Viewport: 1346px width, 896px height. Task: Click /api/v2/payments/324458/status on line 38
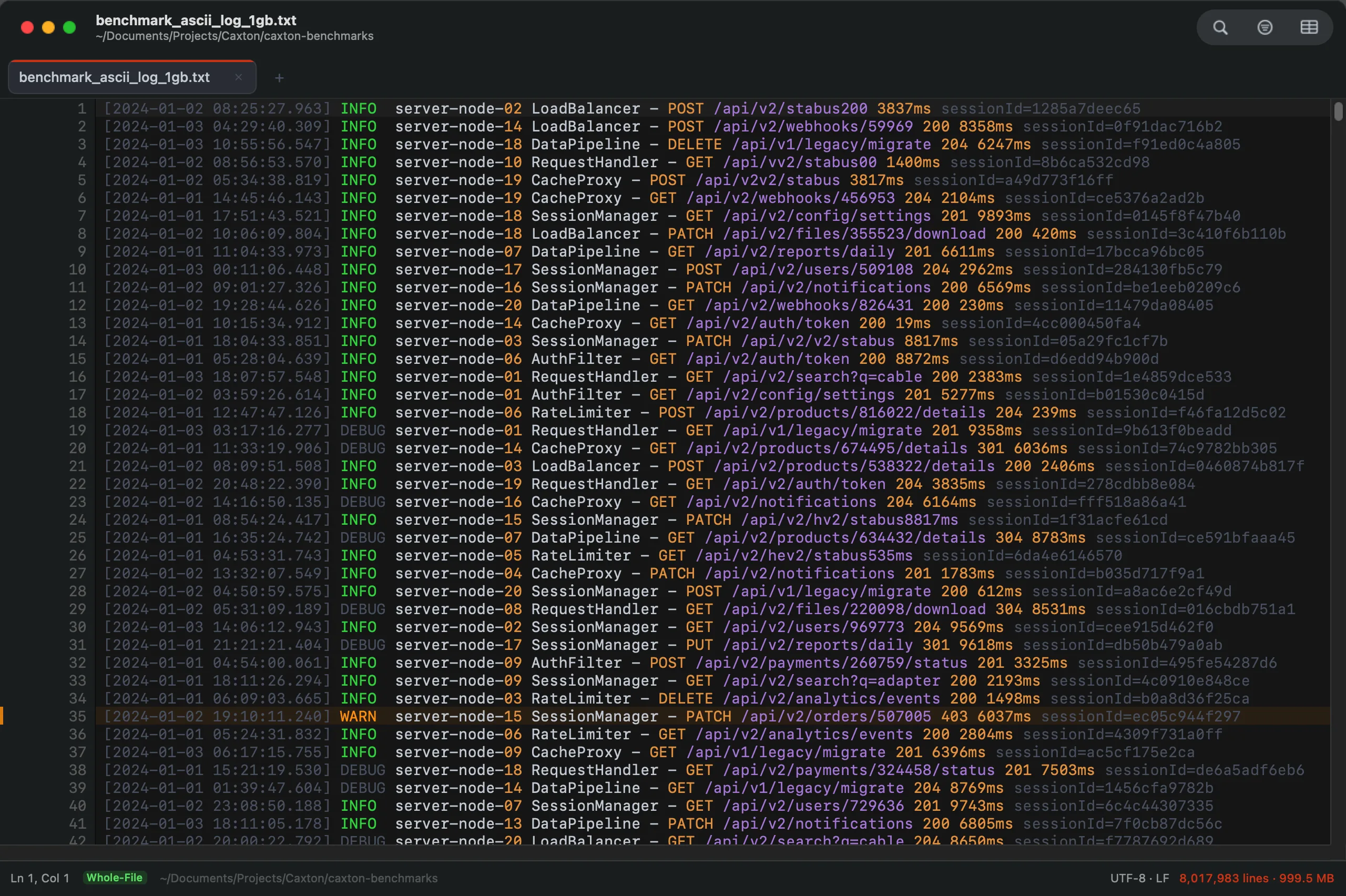pos(859,770)
